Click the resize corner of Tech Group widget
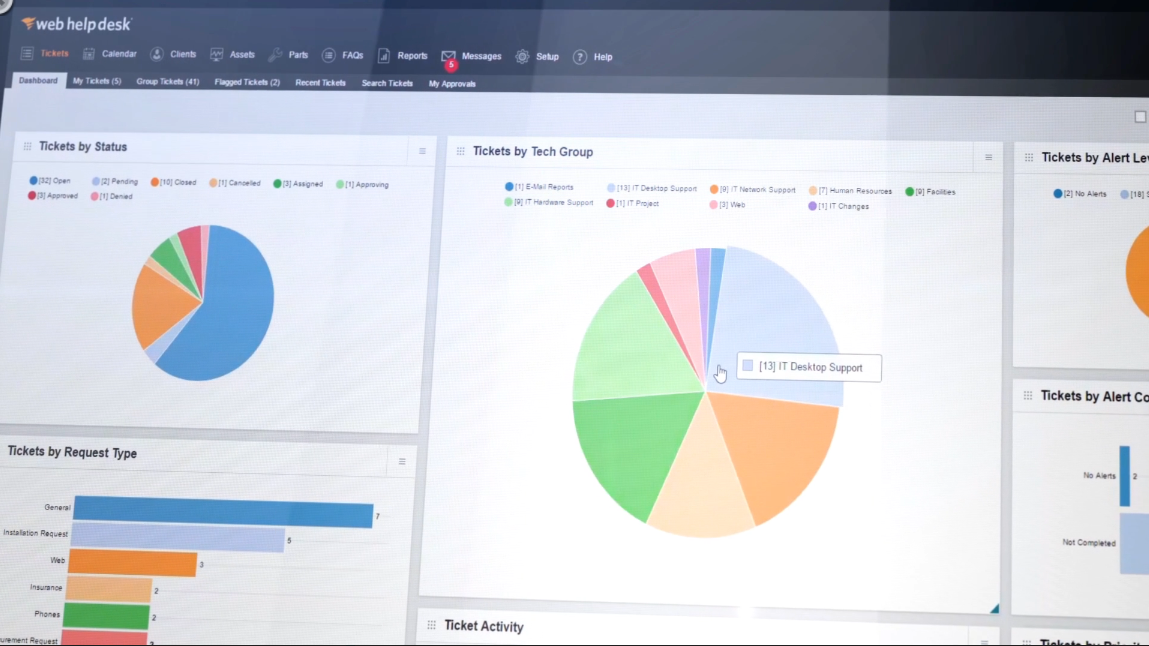 (x=994, y=608)
